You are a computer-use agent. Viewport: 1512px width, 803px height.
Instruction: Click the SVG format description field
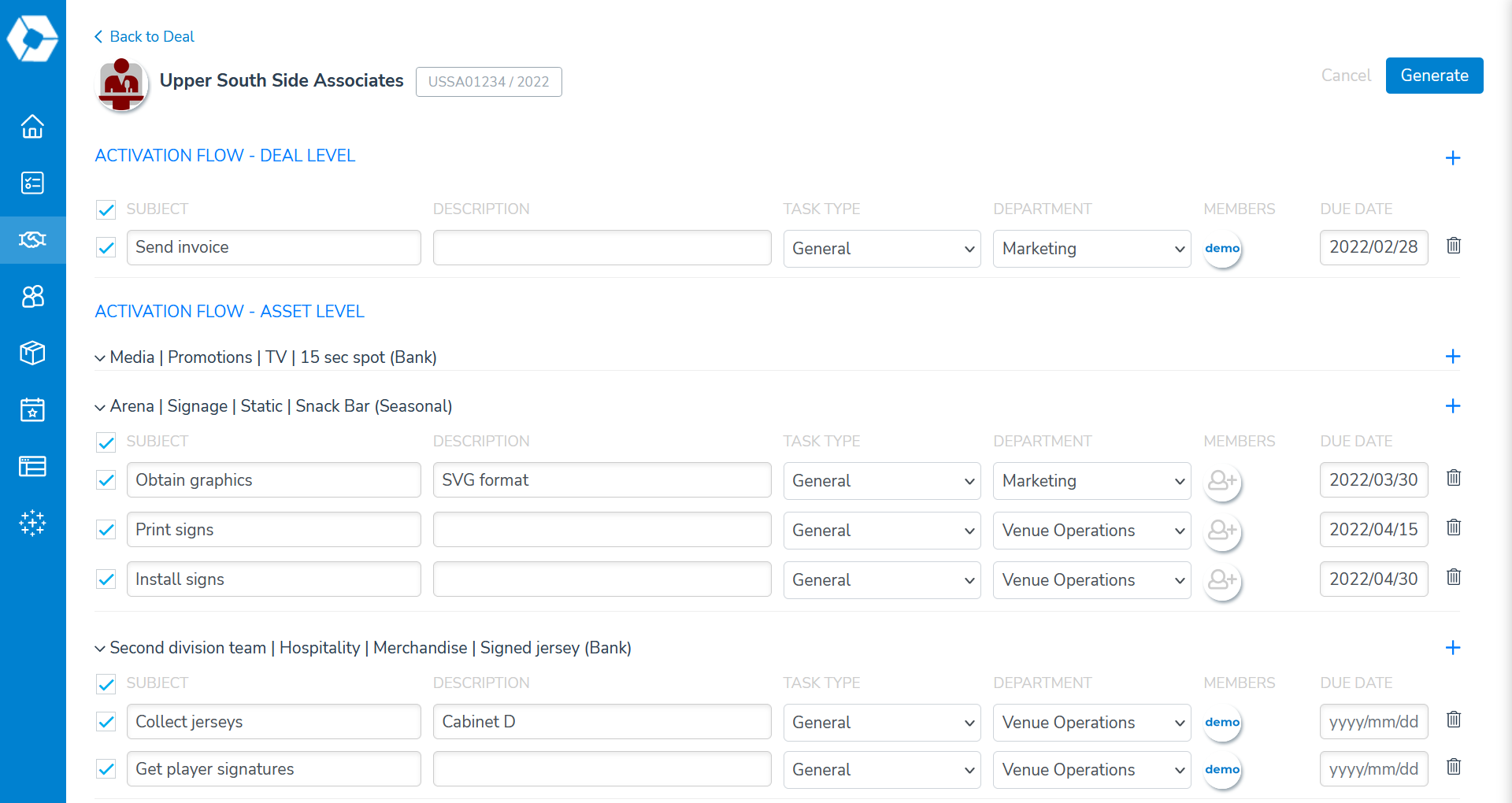602,480
